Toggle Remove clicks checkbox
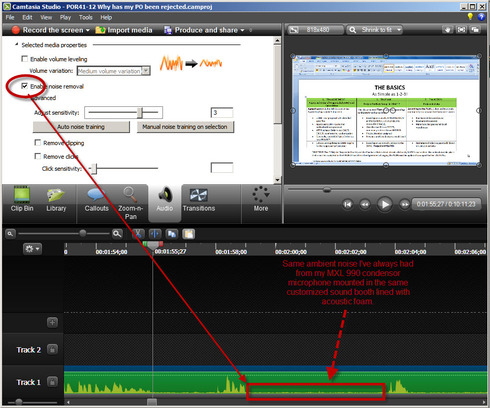Viewport: 490px width, 408px height. pos(38,156)
